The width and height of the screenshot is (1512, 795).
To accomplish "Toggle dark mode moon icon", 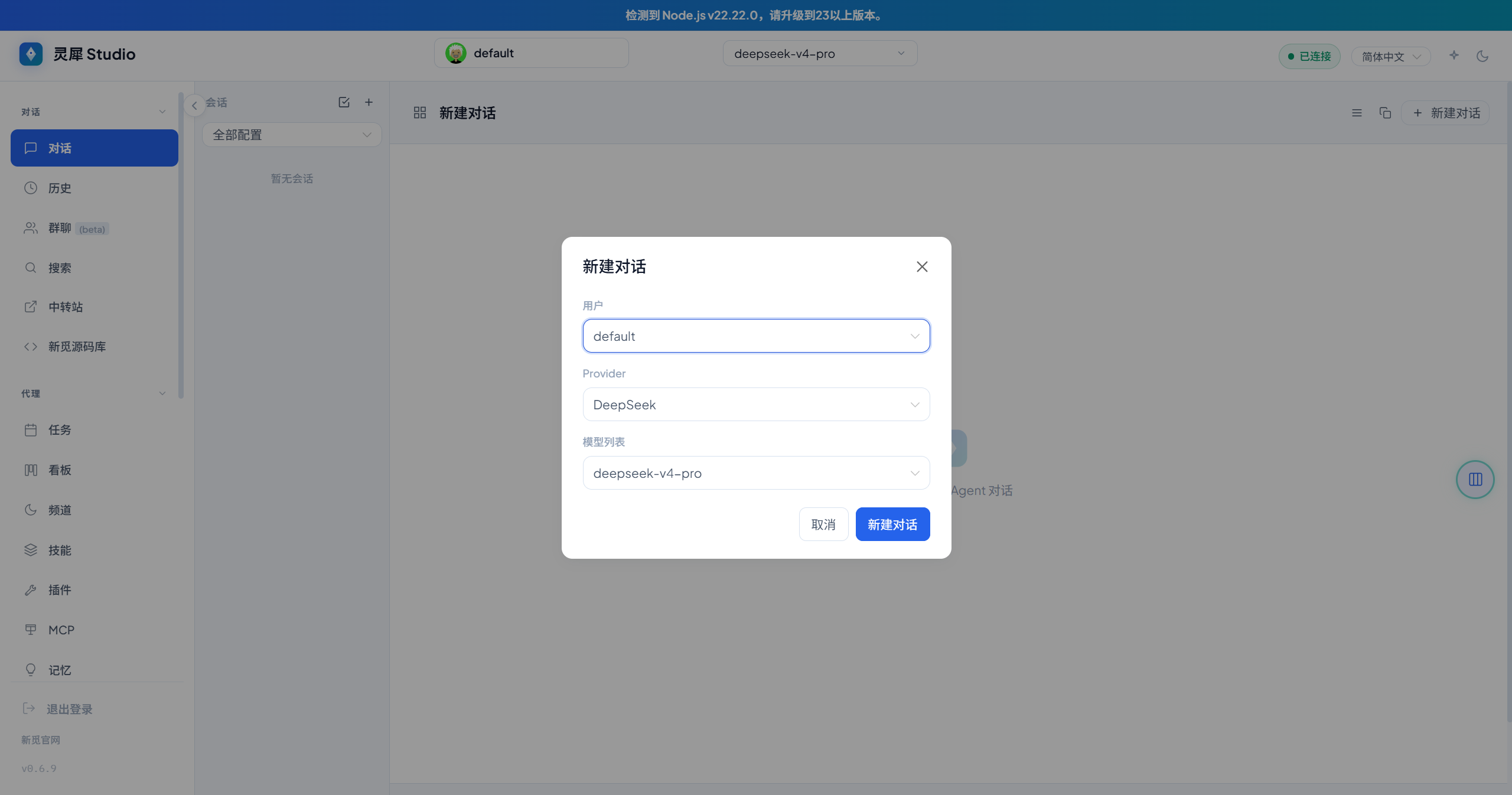I will [1482, 57].
